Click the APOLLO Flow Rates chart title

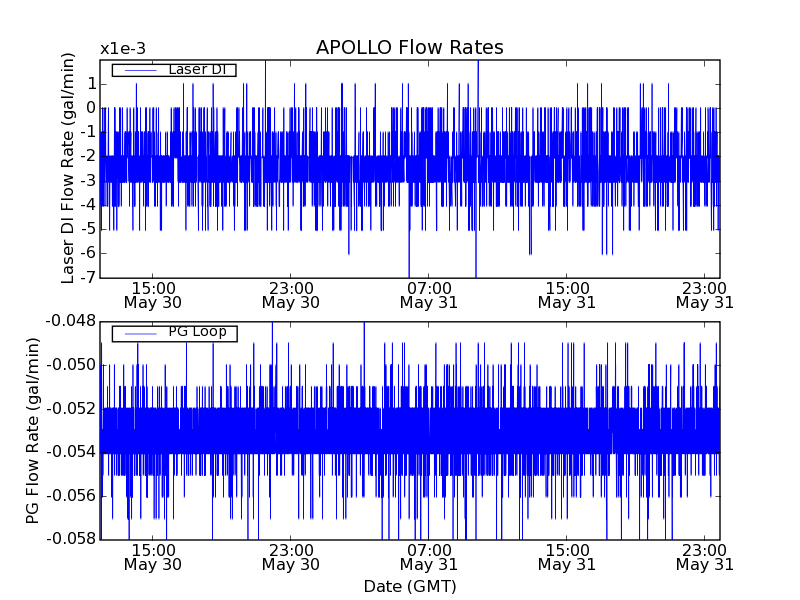(x=409, y=48)
